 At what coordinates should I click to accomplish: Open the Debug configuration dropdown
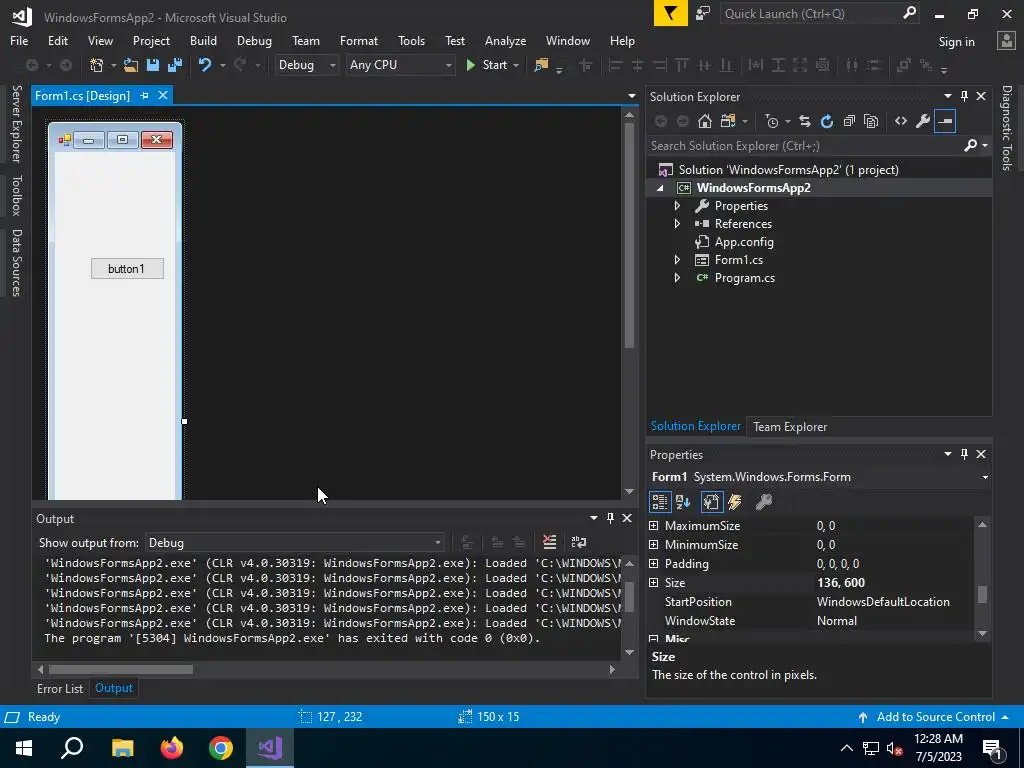pos(332,65)
